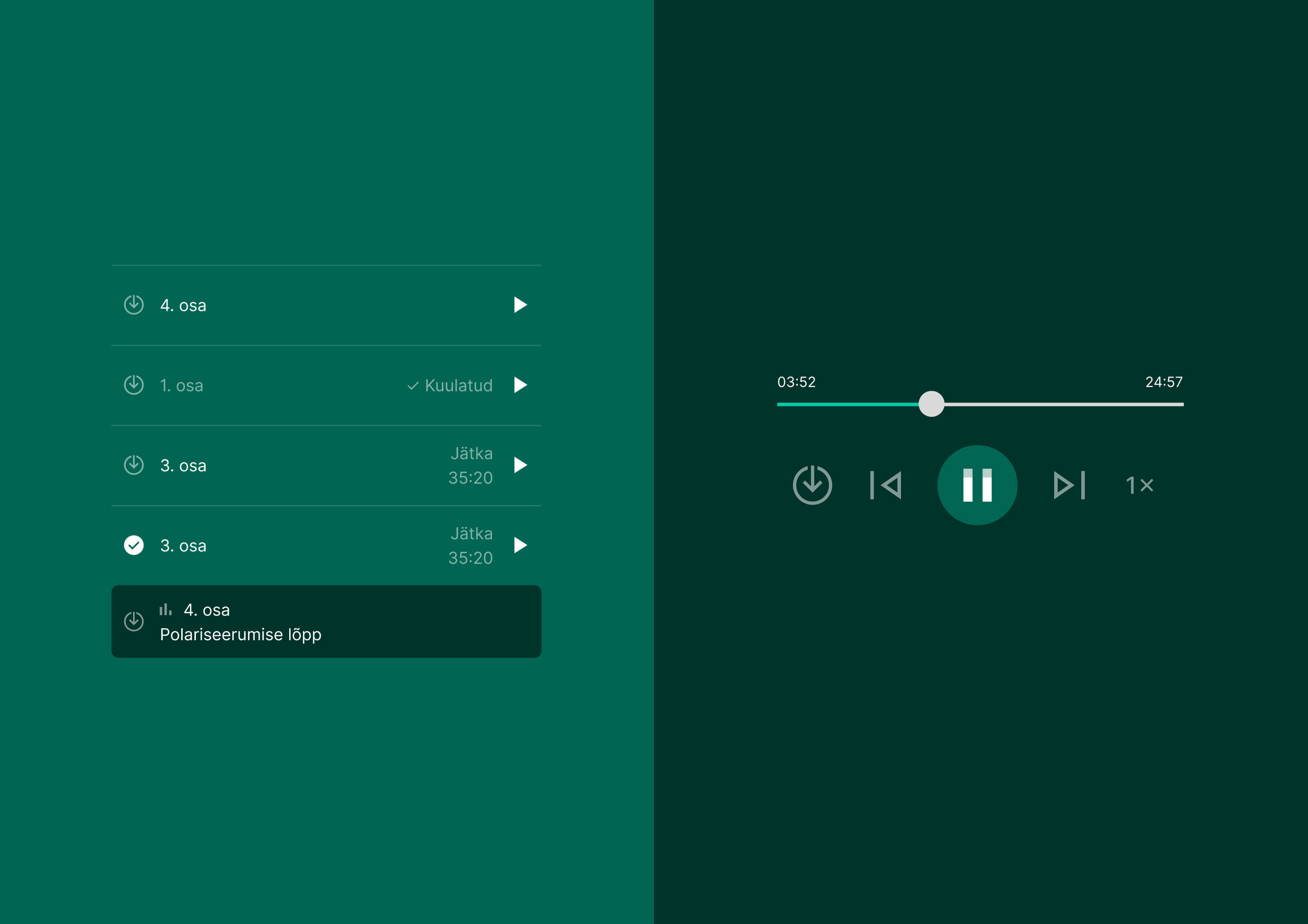Click the 24:57 total duration label
This screenshot has width=1308, height=924.
(x=1163, y=381)
